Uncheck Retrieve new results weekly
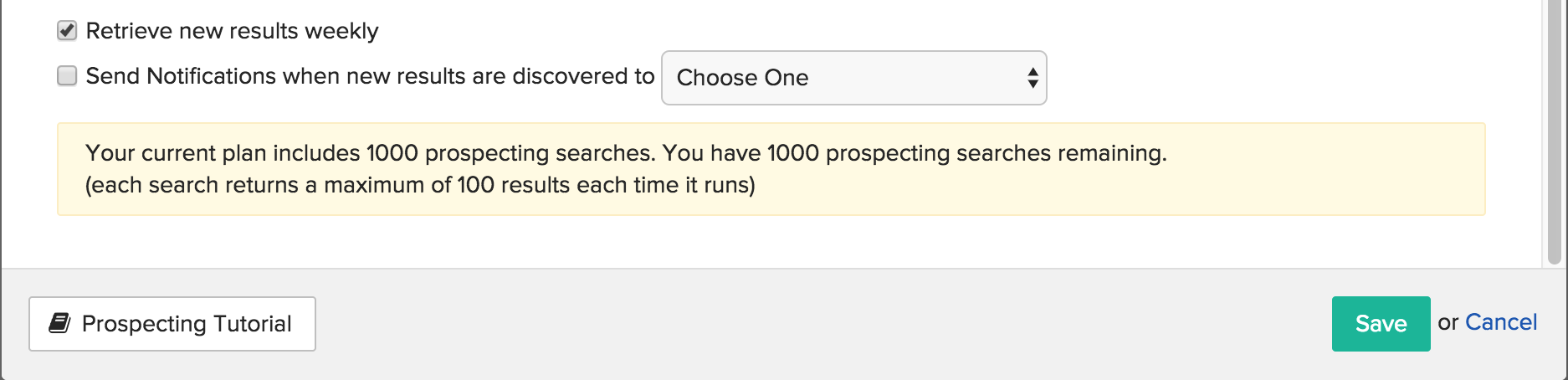This screenshot has width=1568, height=380. click(67, 31)
